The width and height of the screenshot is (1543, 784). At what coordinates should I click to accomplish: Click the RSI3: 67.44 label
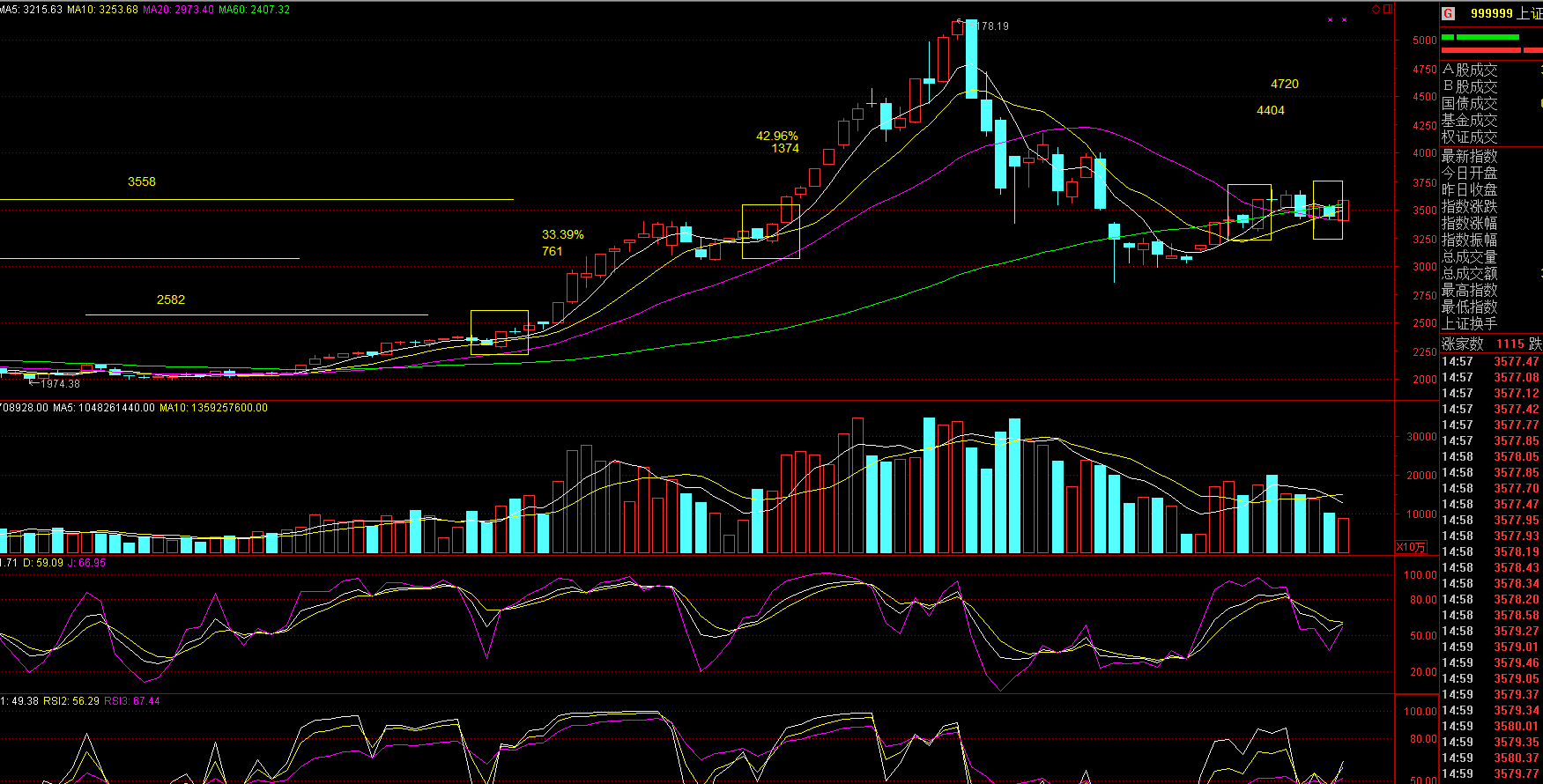(x=132, y=701)
